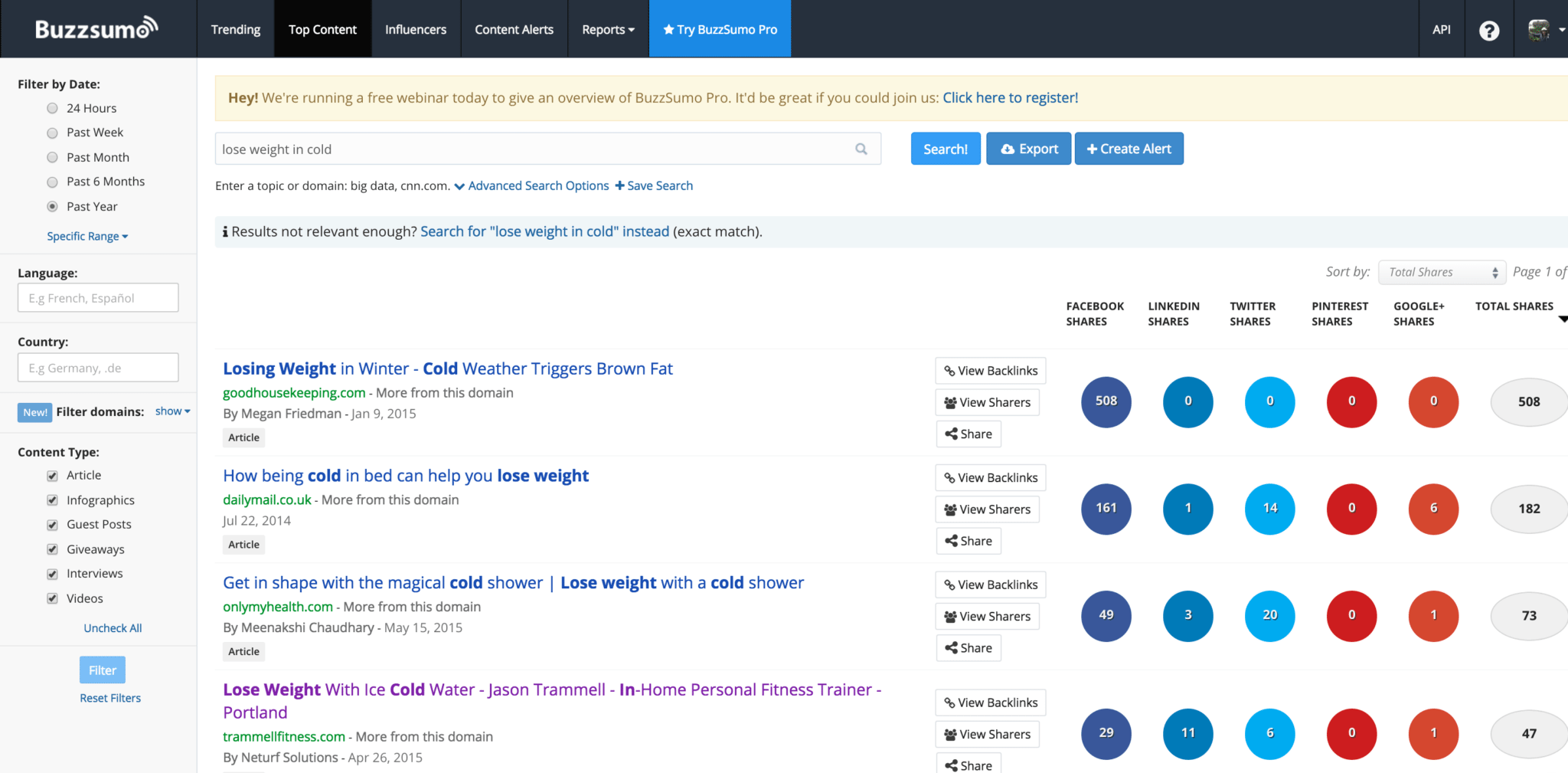Click LinkedIn shares circle showing 3
Viewport: 1568px width, 773px height.
click(x=1188, y=616)
